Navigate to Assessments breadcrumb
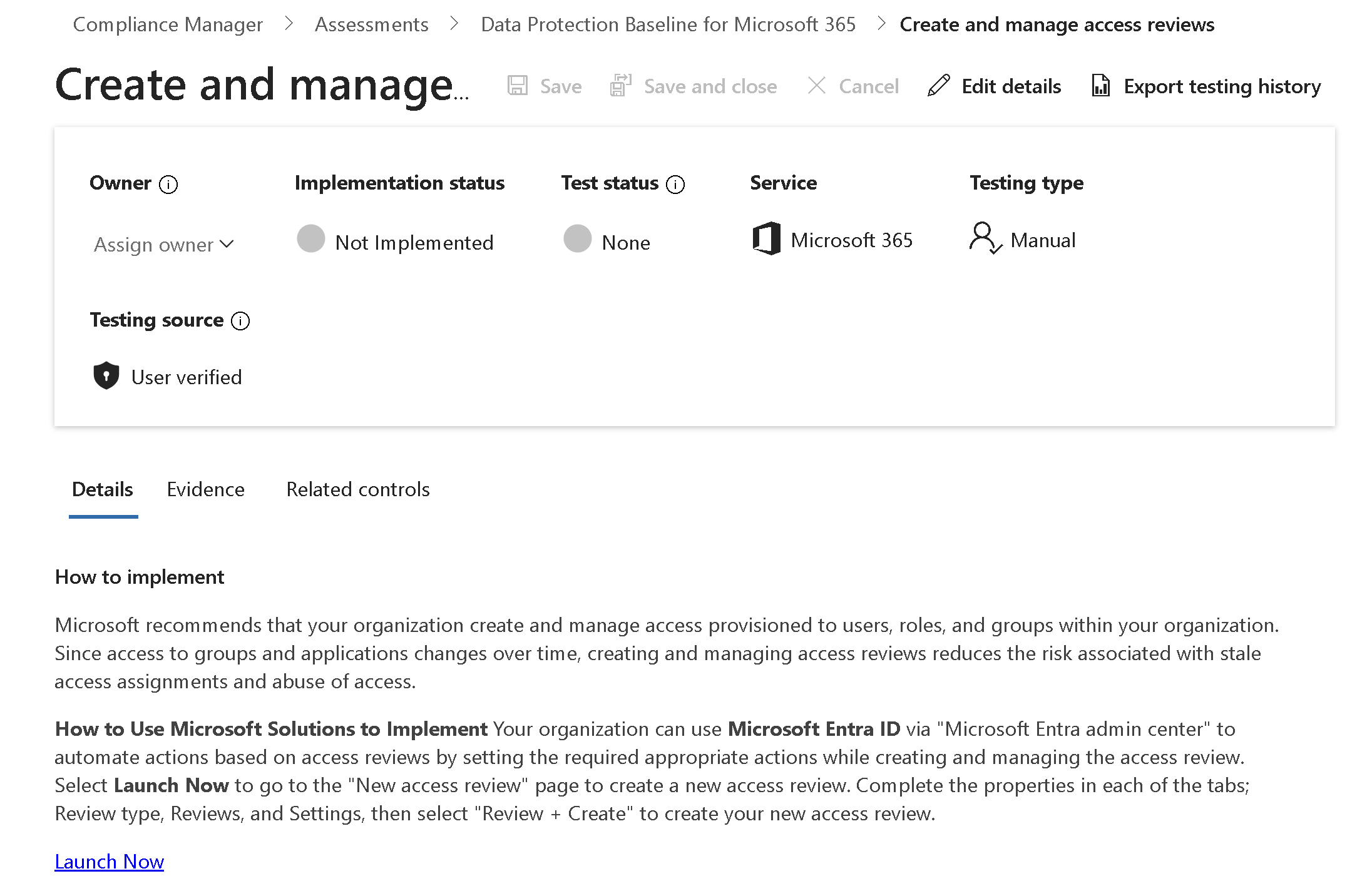This screenshot has height=881, width=1372. click(x=372, y=24)
